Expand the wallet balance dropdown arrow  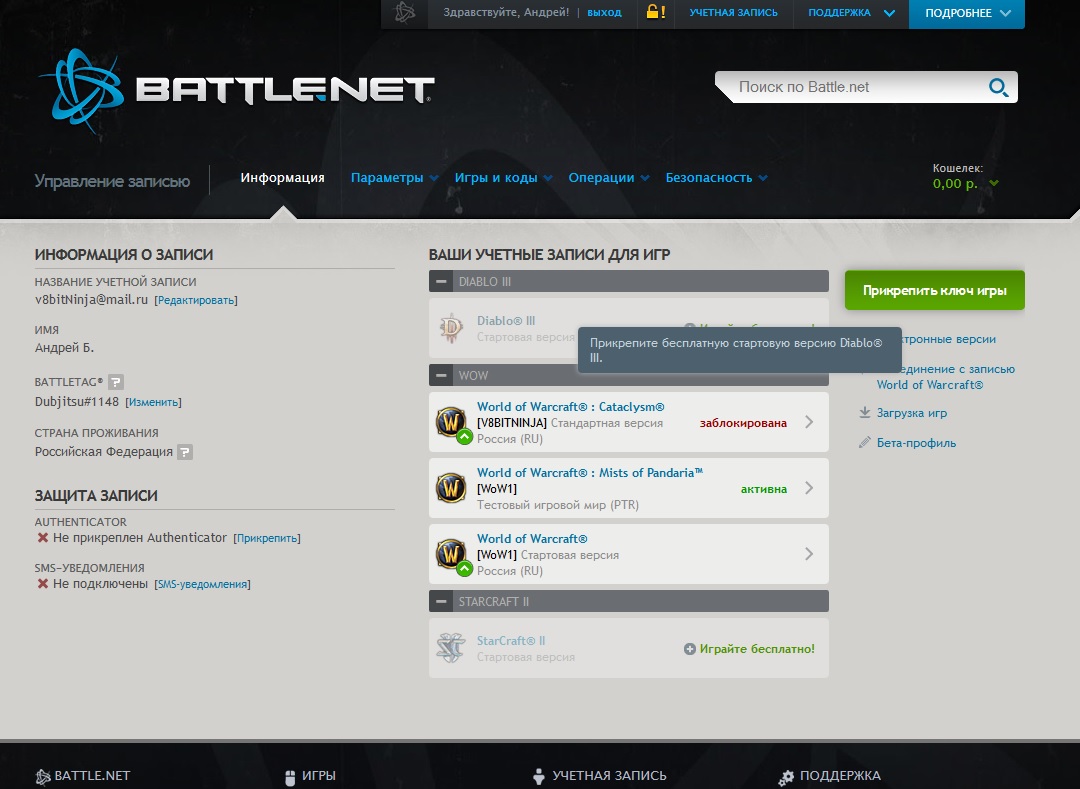(993, 183)
